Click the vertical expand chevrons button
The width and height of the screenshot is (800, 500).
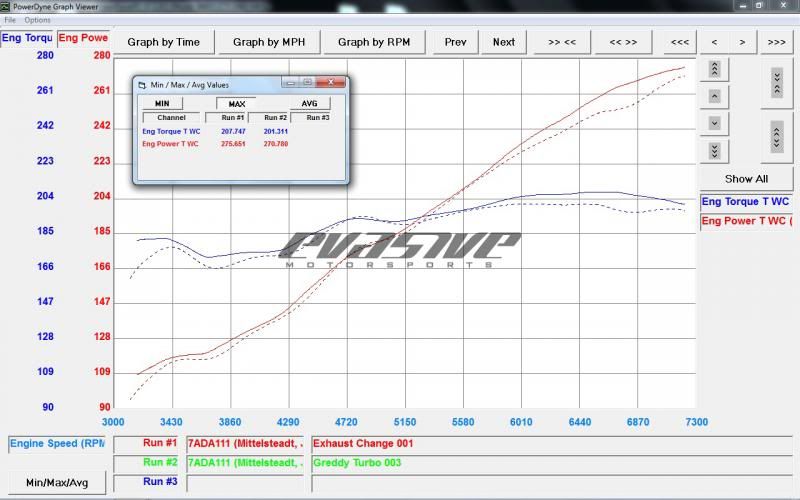tap(777, 137)
